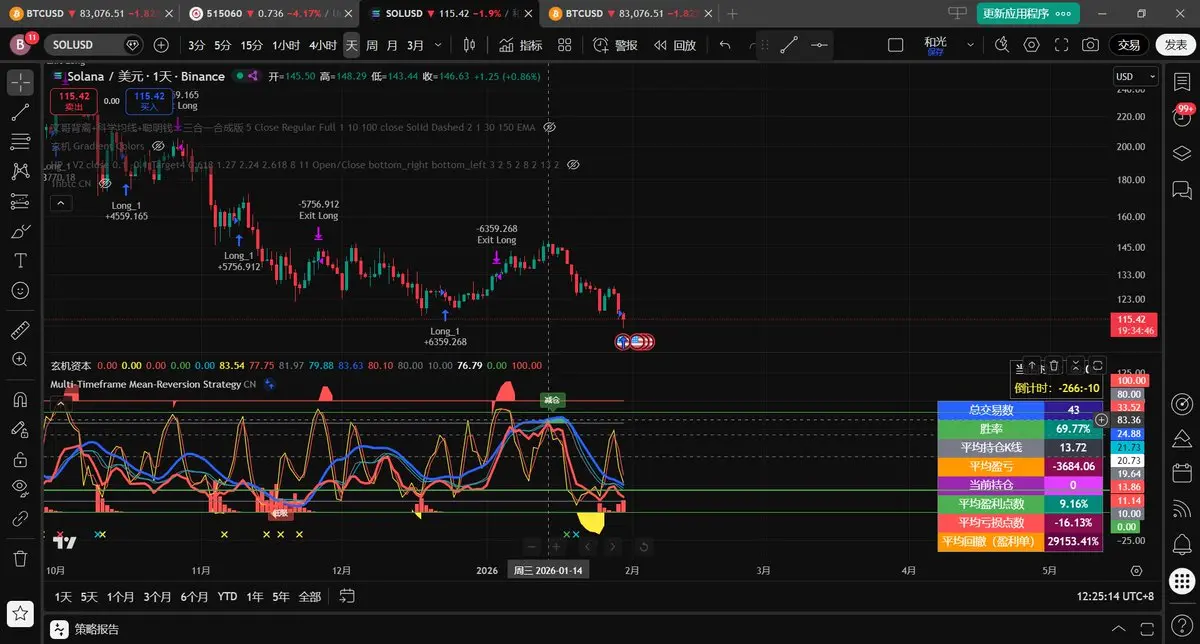
Task: Open the patterns drawing tool group
Action: (20, 172)
